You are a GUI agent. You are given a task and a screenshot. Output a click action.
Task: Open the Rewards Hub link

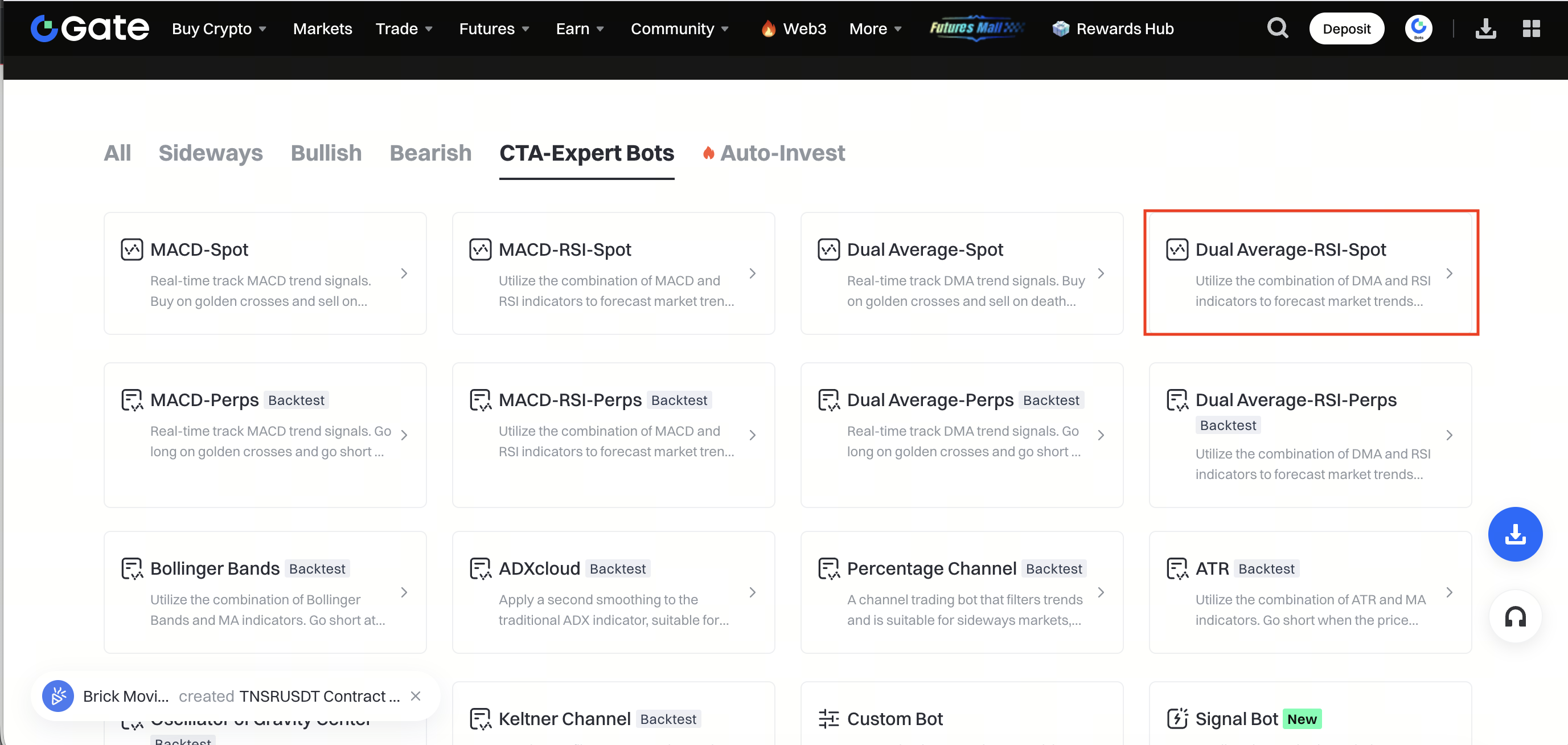tap(1113, 28)
